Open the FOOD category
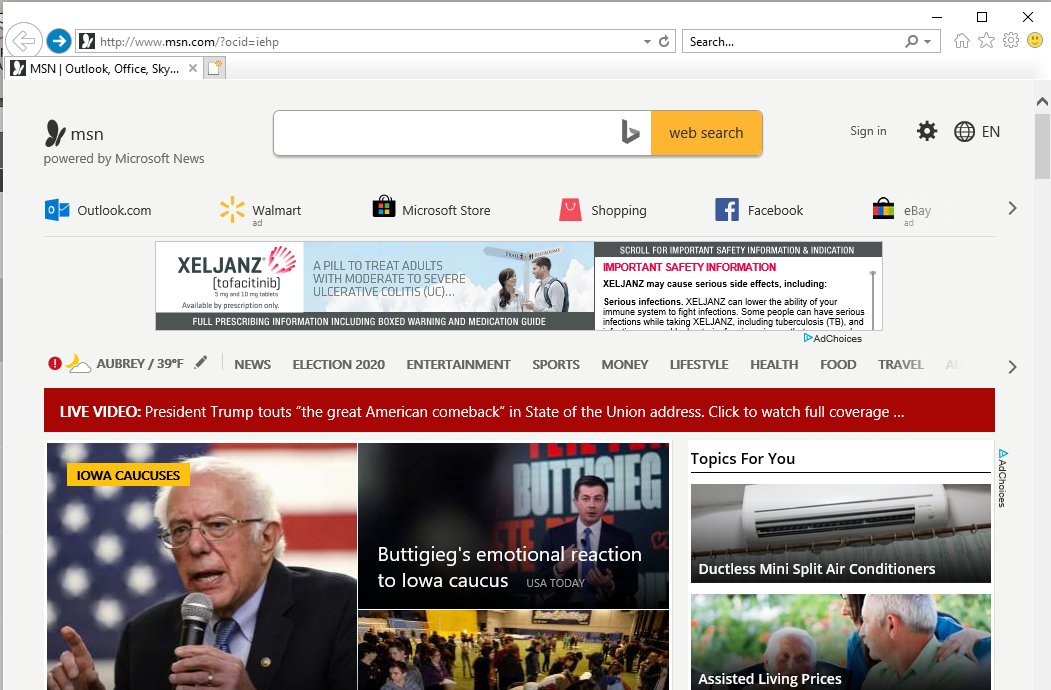The image size is (1051, 690). (838, 364)
